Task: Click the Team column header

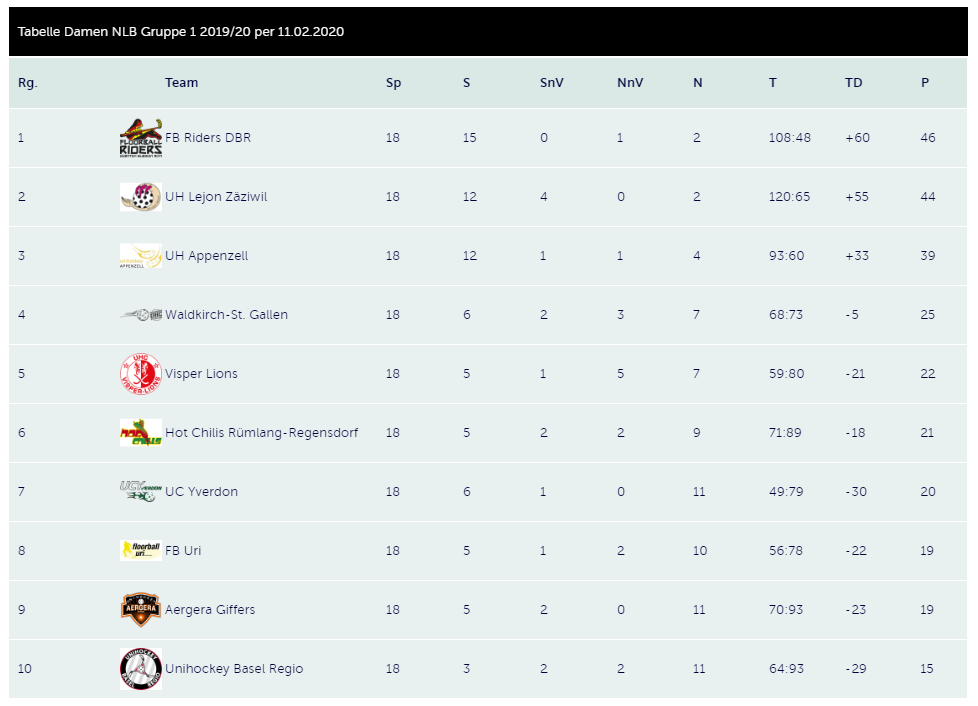Action: (182, 83)
